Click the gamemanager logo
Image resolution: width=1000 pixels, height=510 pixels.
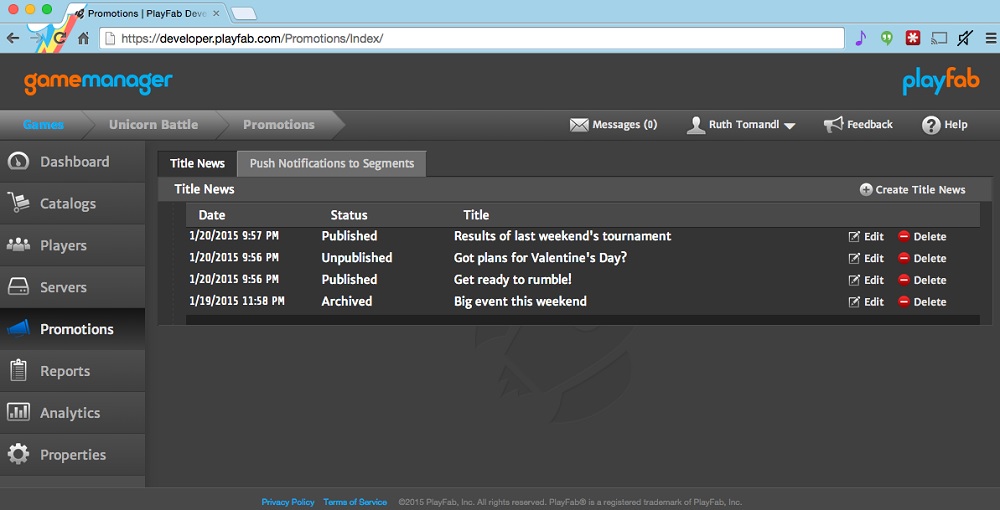click(x=98, y=82)
